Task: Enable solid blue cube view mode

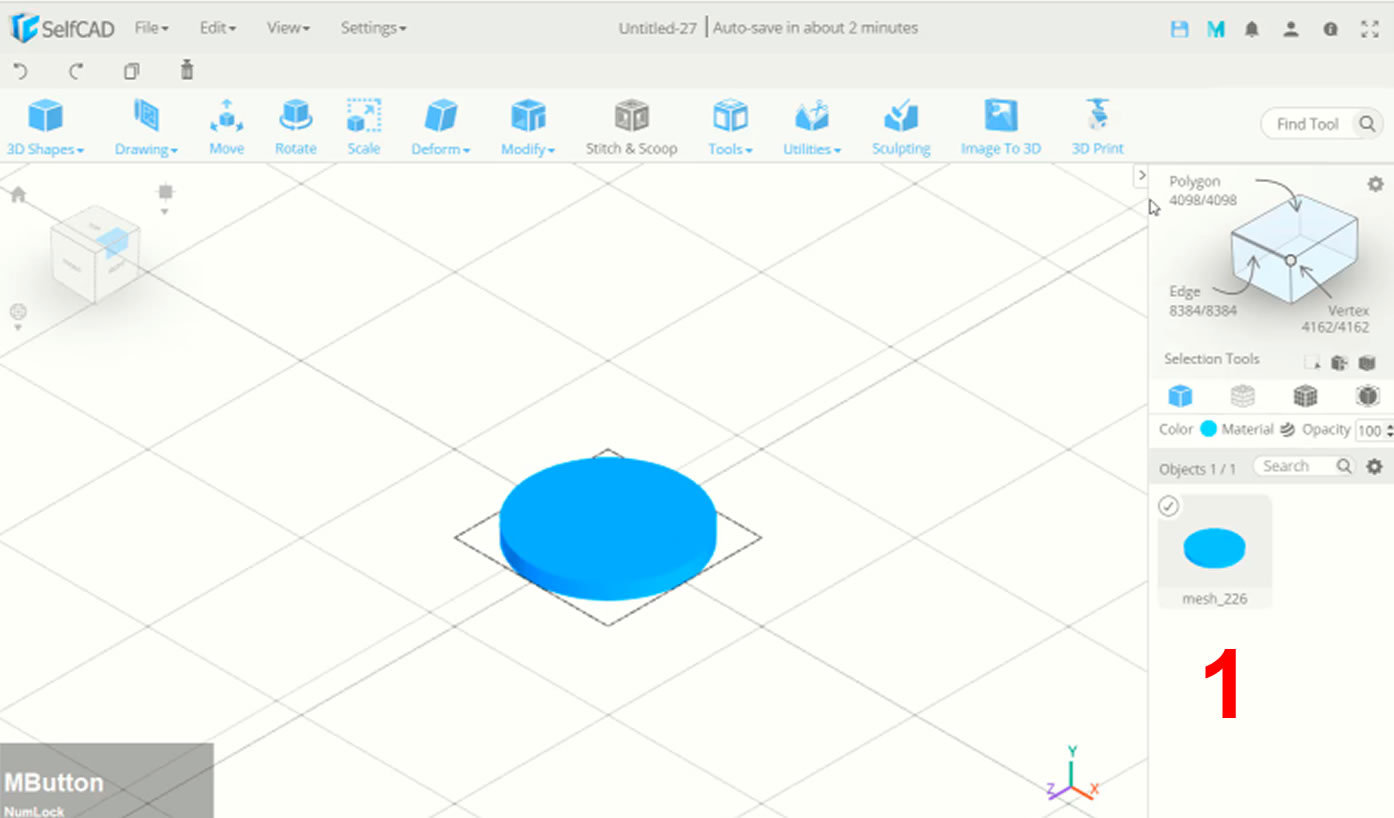Action: (x=1180, y=396)
